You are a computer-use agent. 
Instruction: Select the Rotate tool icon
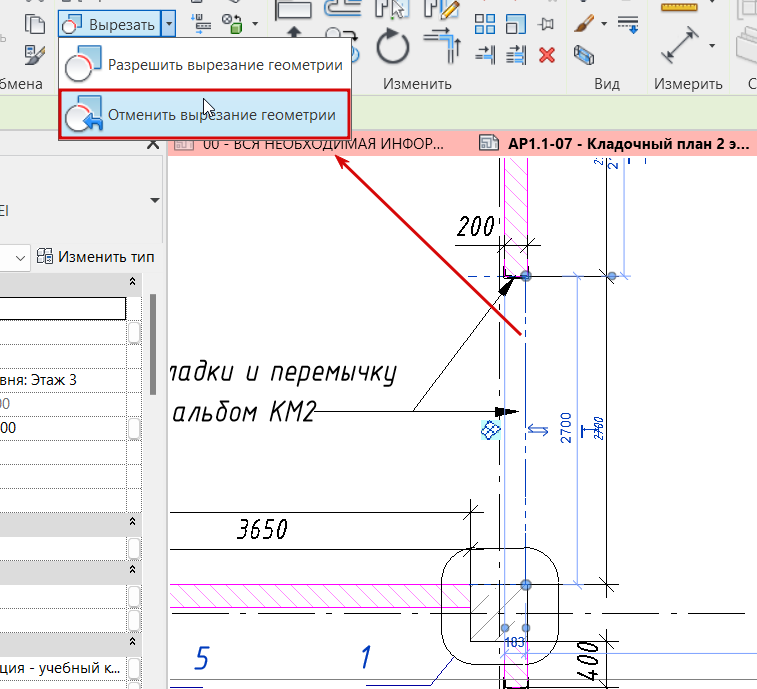(394, 47)
